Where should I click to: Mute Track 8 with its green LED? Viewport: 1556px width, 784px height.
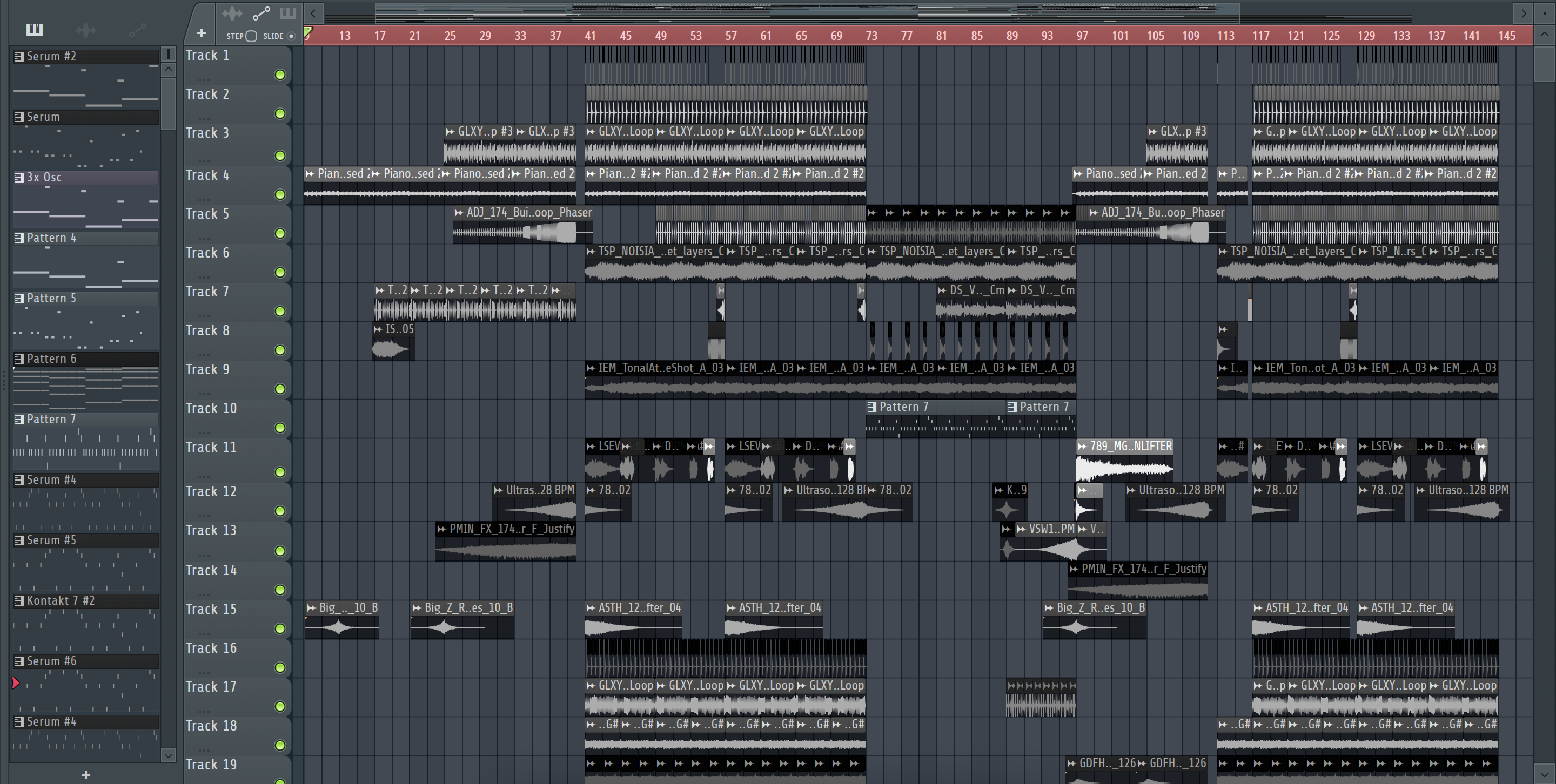(x=280, y=350)
